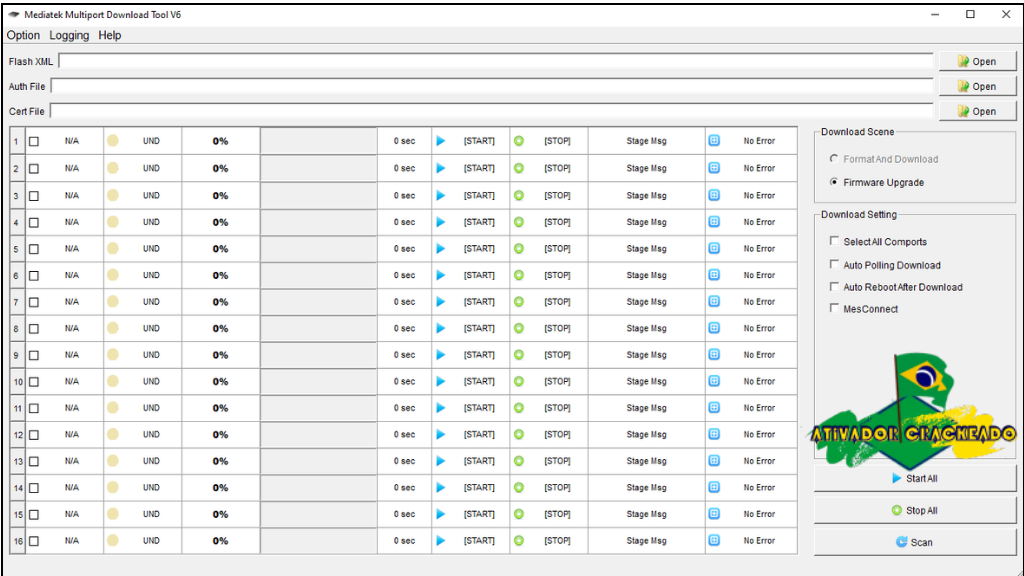The width and height of the screenshot is (1024, 576).
Task: Click the Stop All button
Action: 915,511
